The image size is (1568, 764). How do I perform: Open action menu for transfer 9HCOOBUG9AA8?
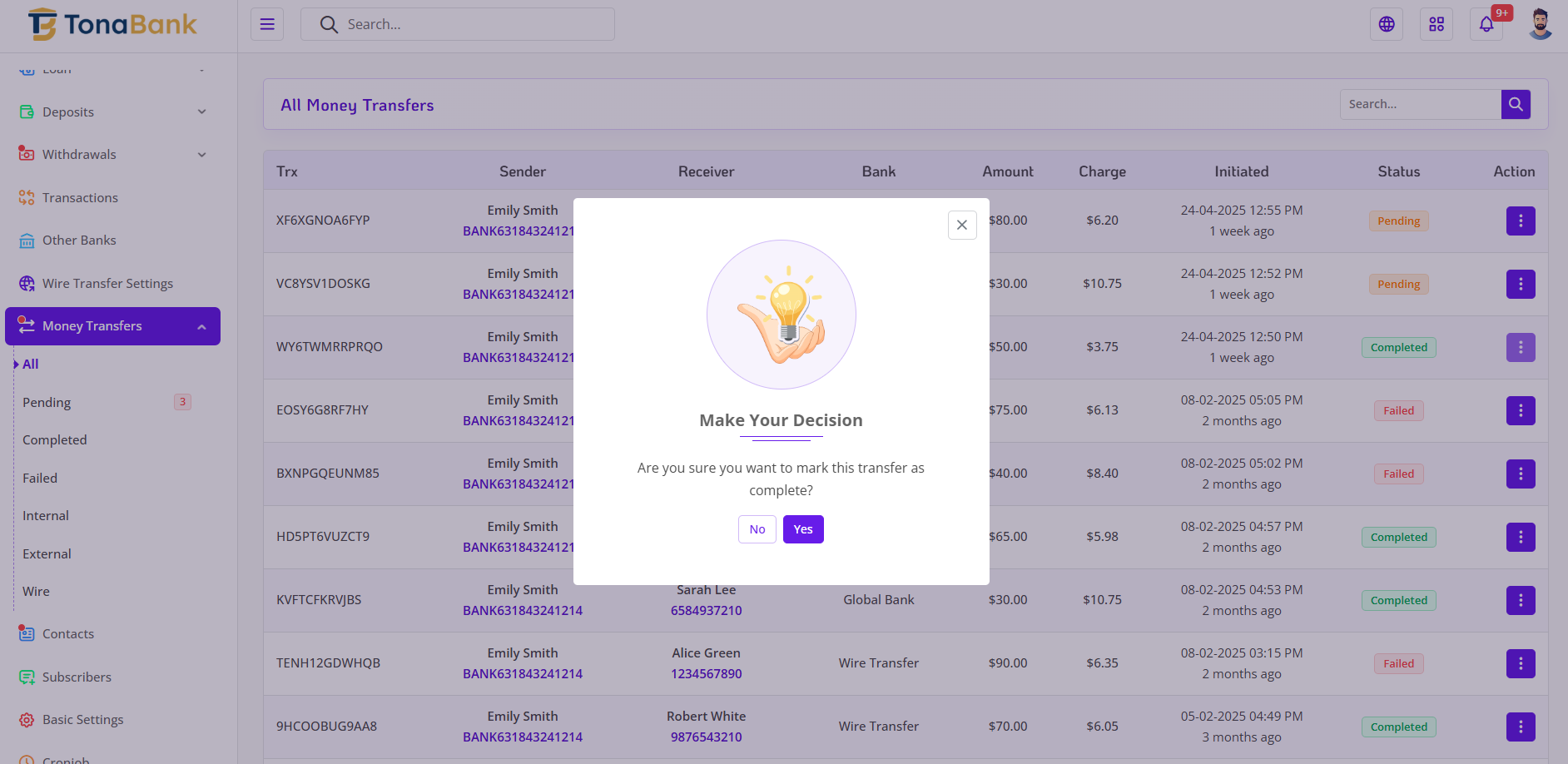tap(1521, 727)
